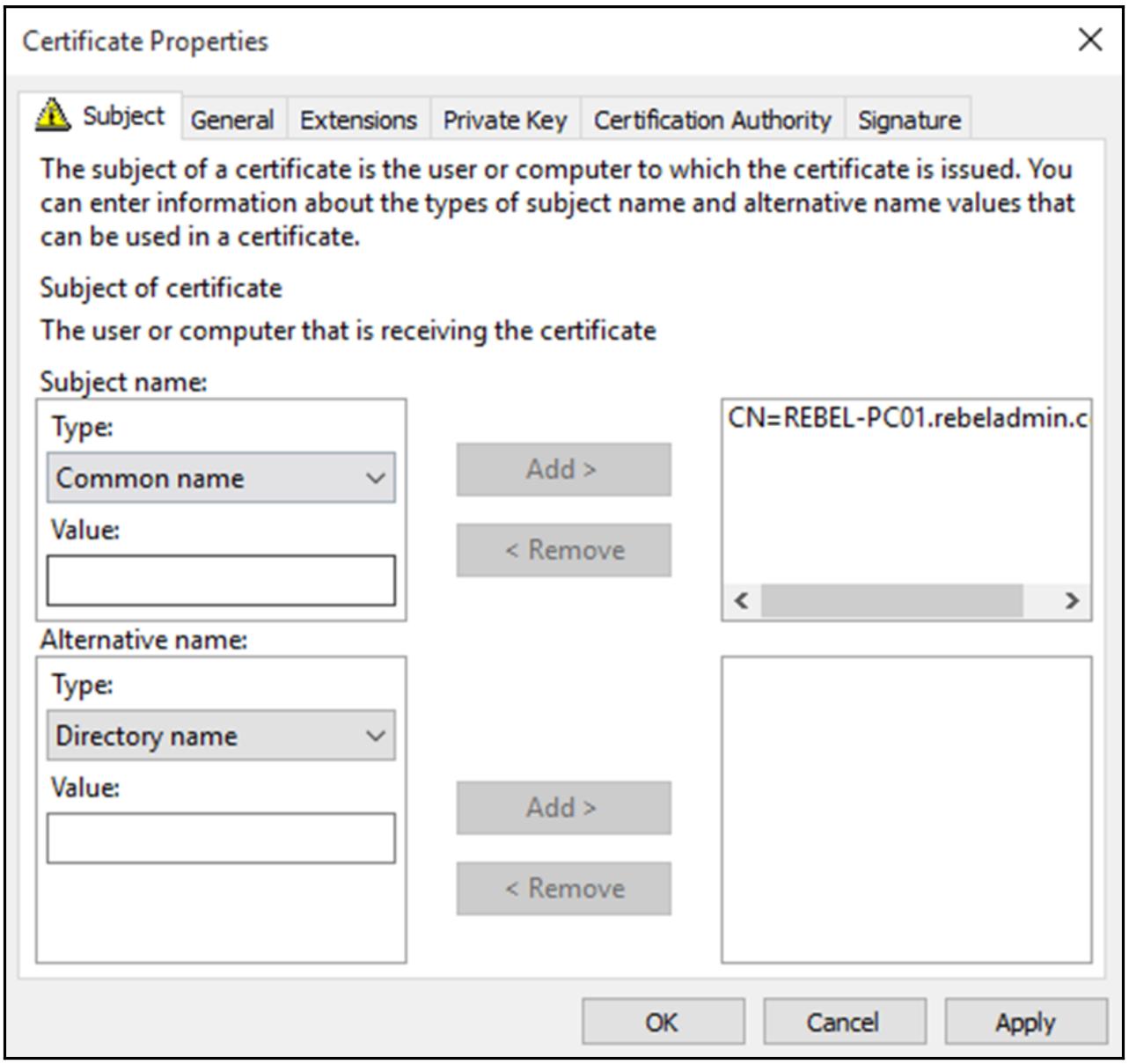Image resolution: width=1129 pixels, height=1064 pixels.
Task: Expand the Common name type dropdown
Action: (221, 478)
